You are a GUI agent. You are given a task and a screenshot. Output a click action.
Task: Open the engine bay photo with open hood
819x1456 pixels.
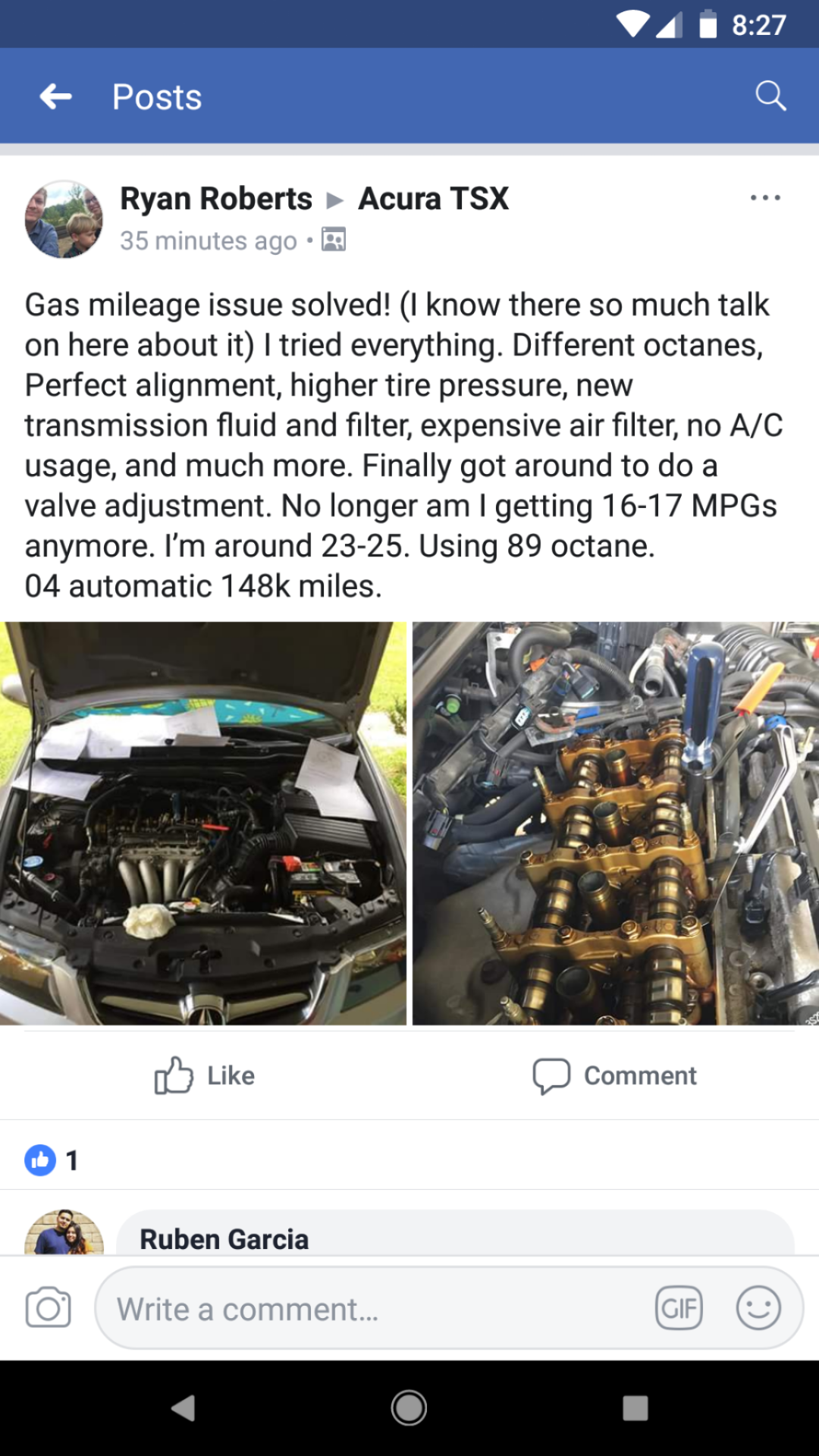[202, 824]
